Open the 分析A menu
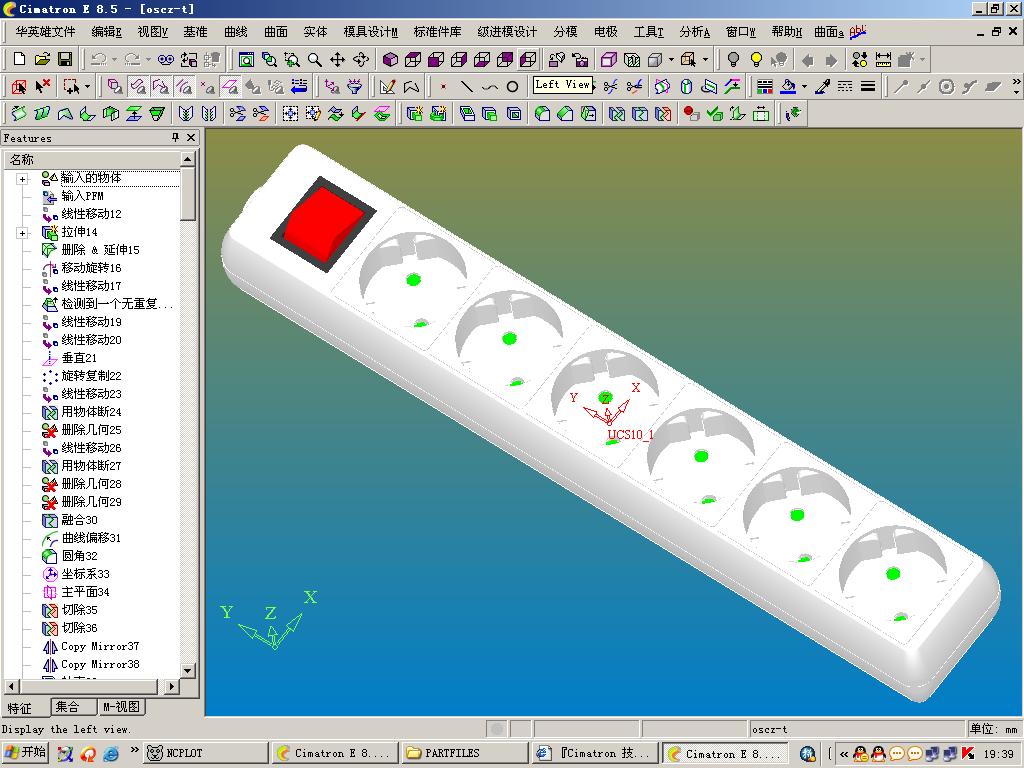Viewport: 1024px width, 768px height. [694, 31]
